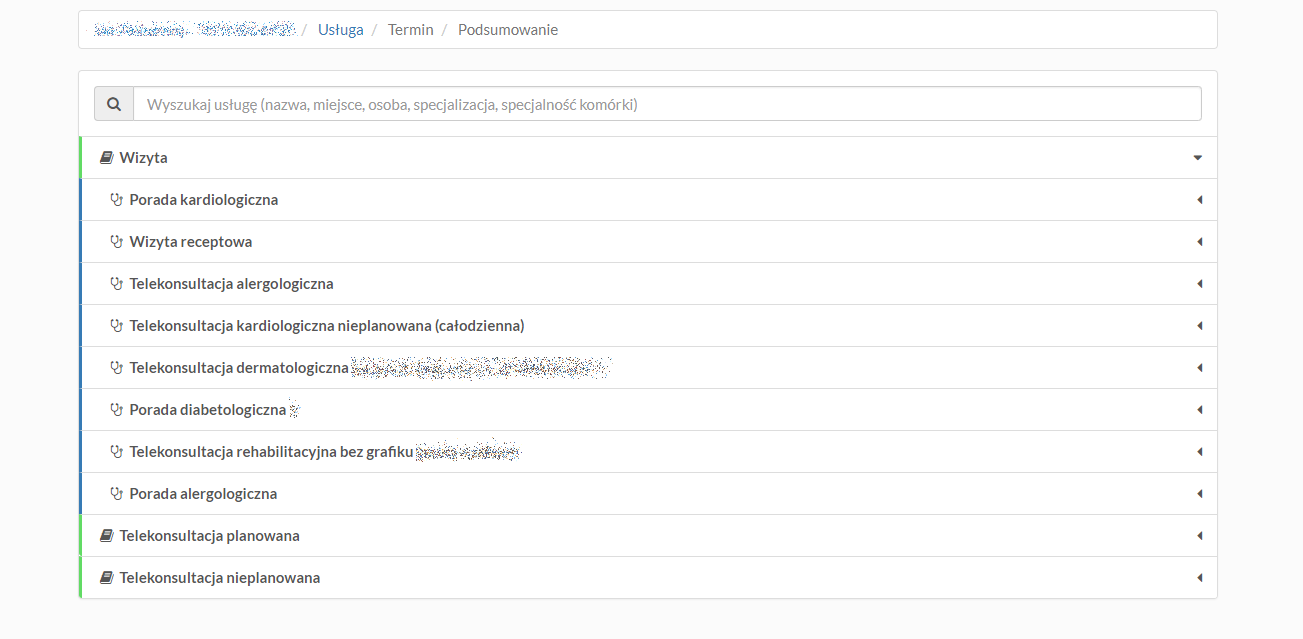Expand Telekonsultacja nieplanowana using its arrow
1303x639 pixels.
coord(1198,578)
